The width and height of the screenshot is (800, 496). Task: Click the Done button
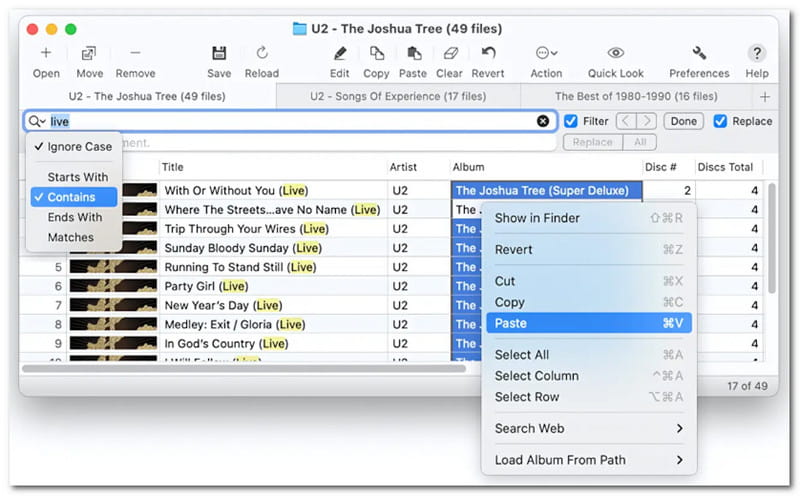(x=683, y=121)
